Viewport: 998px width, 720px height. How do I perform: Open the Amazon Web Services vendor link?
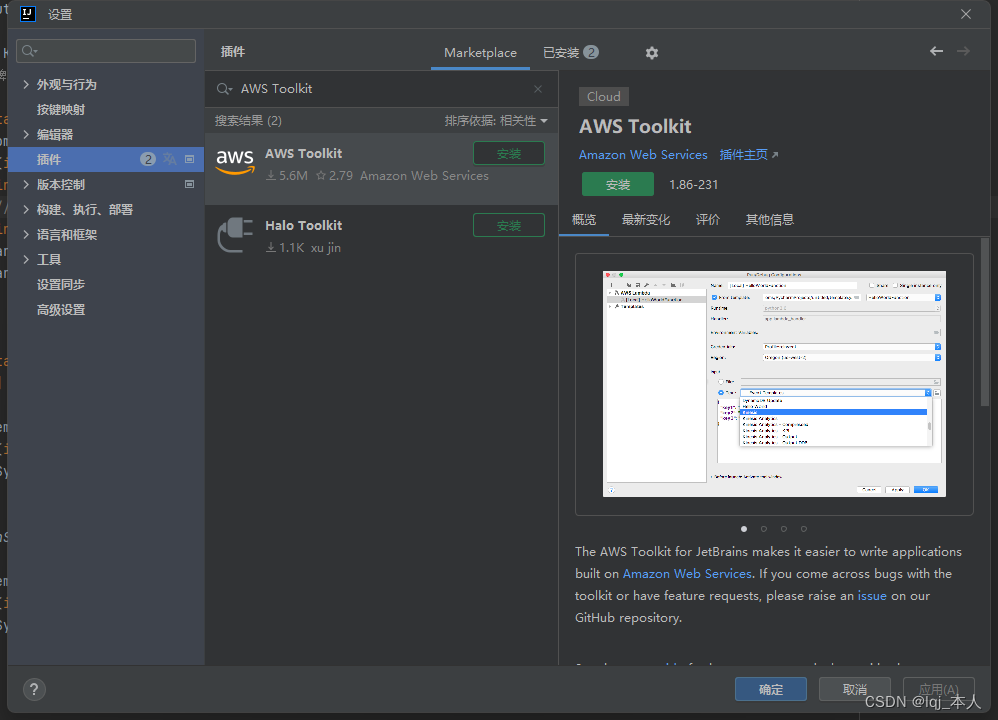click(x=643, y=155)
